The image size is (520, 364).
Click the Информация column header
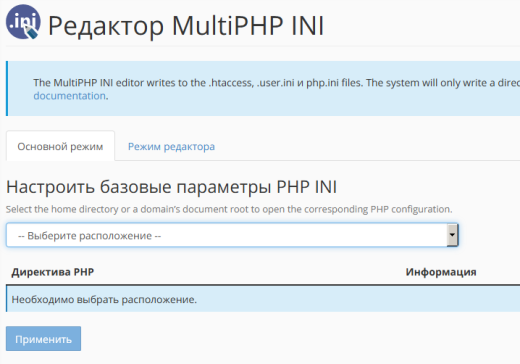pos(441,272)
